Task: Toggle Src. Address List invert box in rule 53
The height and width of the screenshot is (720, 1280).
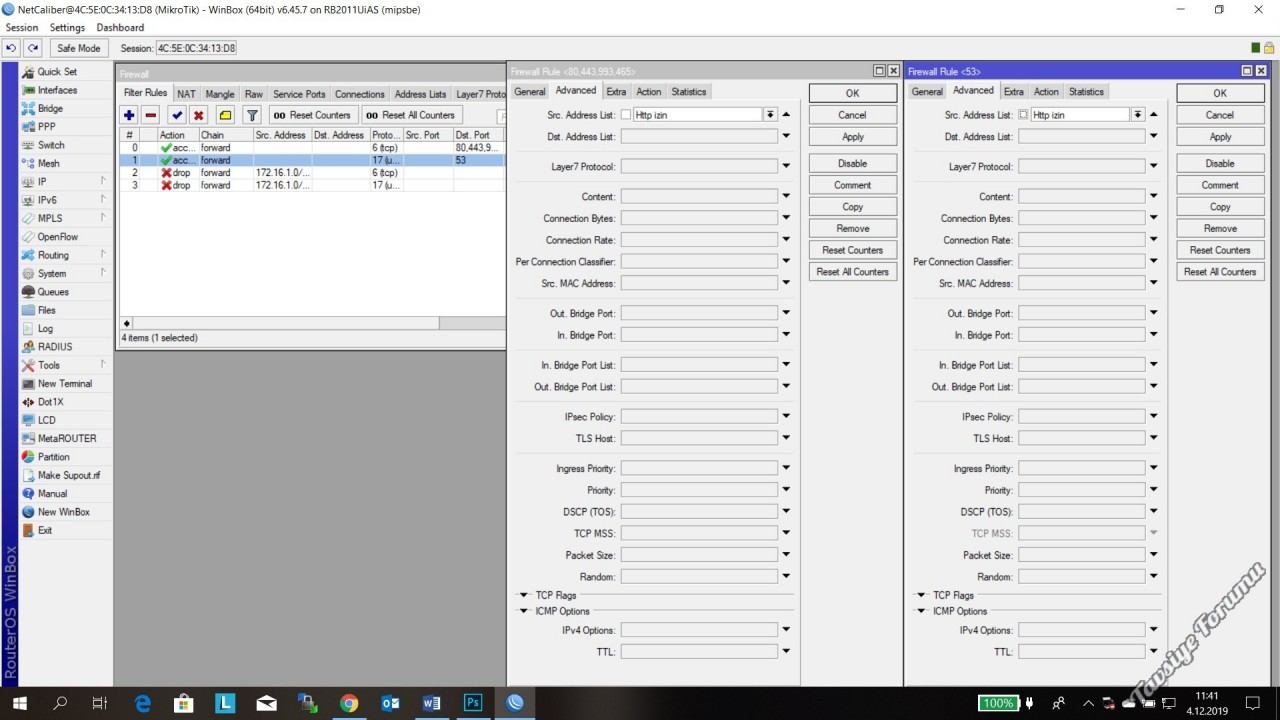Action: click(x=1023, y=115)
